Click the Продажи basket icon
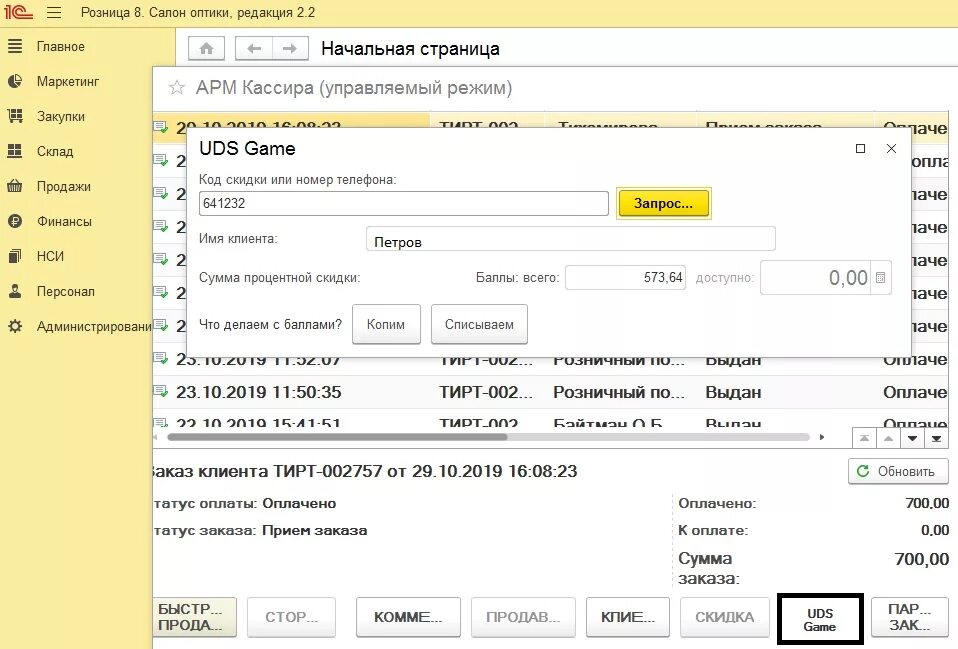Image resolution: width=958 pixels, height=649 pixels. point(15,186)
